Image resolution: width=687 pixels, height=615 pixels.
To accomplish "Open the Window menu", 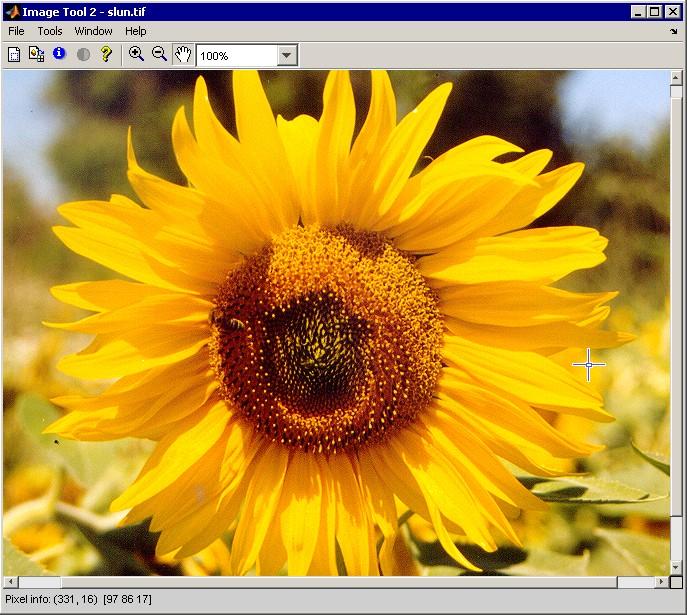I will tap(93, 31).
